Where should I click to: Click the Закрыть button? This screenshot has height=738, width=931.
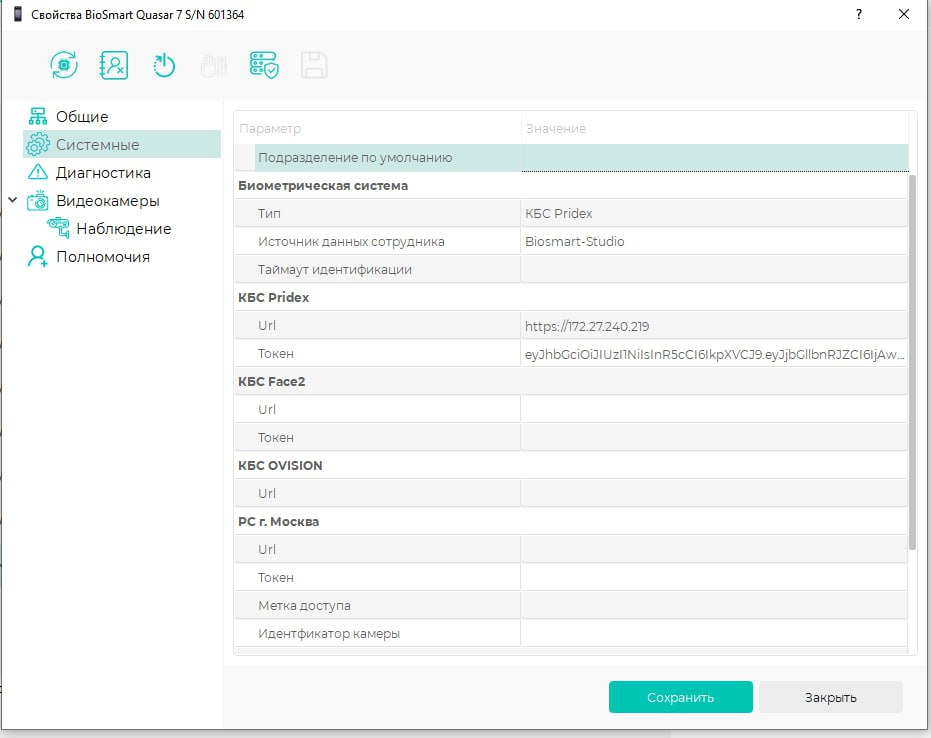click(x=831, y=697)
